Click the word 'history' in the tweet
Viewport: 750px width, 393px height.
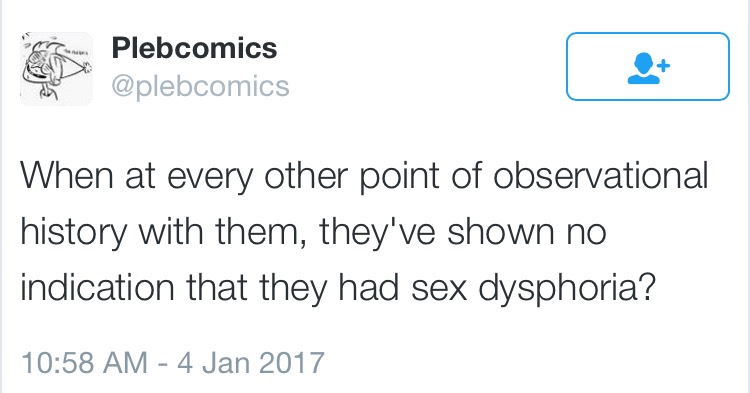74,232
